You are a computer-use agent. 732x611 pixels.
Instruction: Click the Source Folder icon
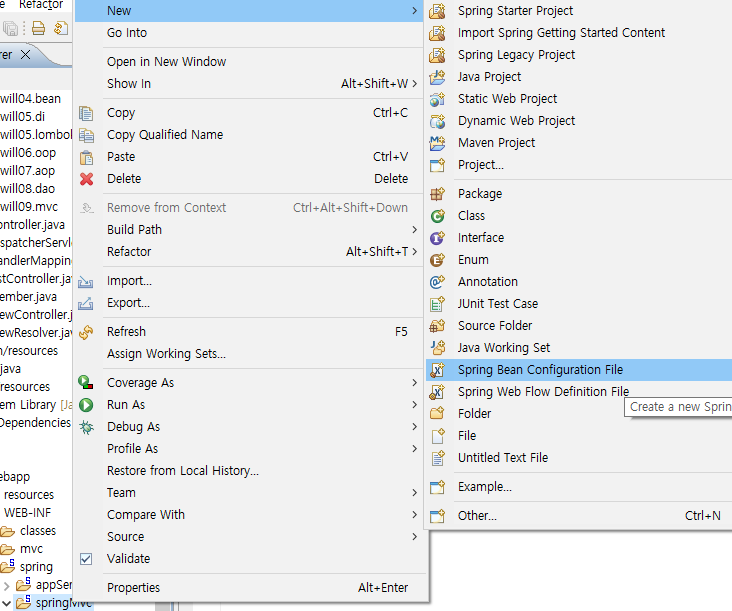point(437,325)
